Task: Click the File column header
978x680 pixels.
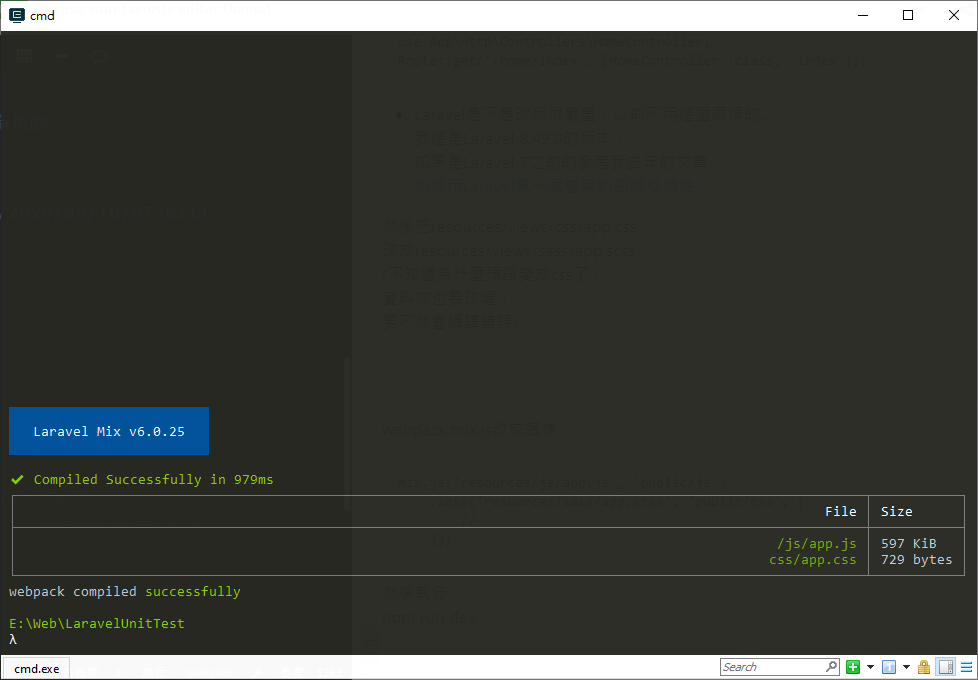Action: 841,512
